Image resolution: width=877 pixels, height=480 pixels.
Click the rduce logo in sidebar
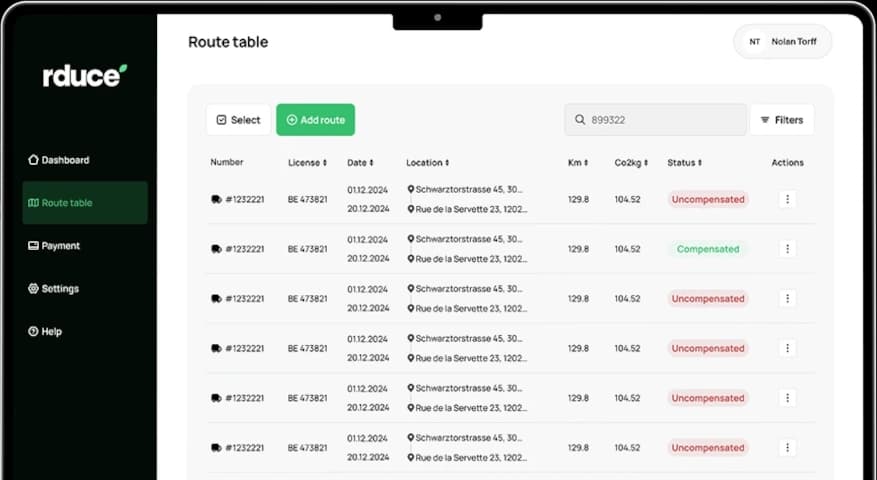pos(84,76)
